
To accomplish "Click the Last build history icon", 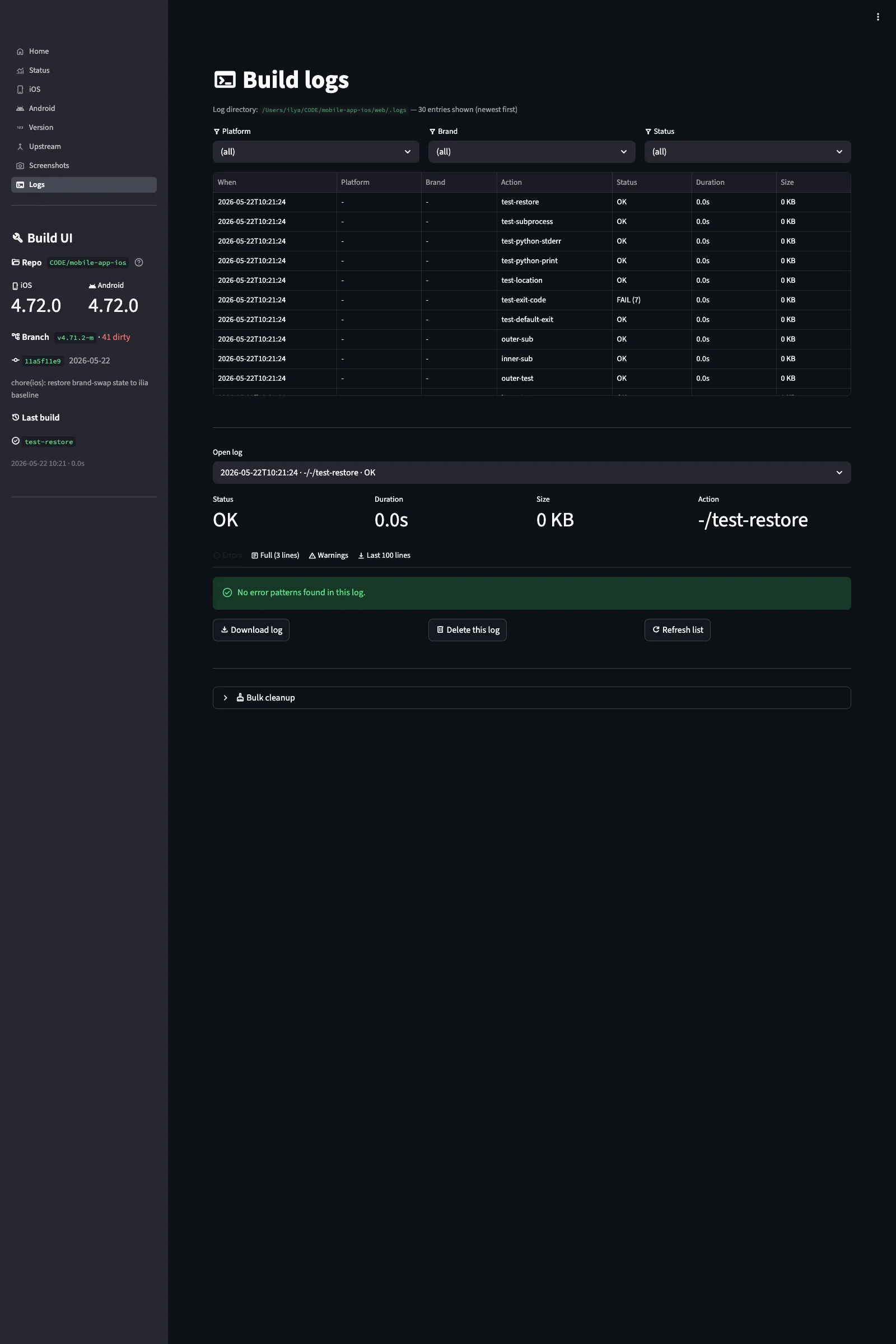I will [16, 417].
